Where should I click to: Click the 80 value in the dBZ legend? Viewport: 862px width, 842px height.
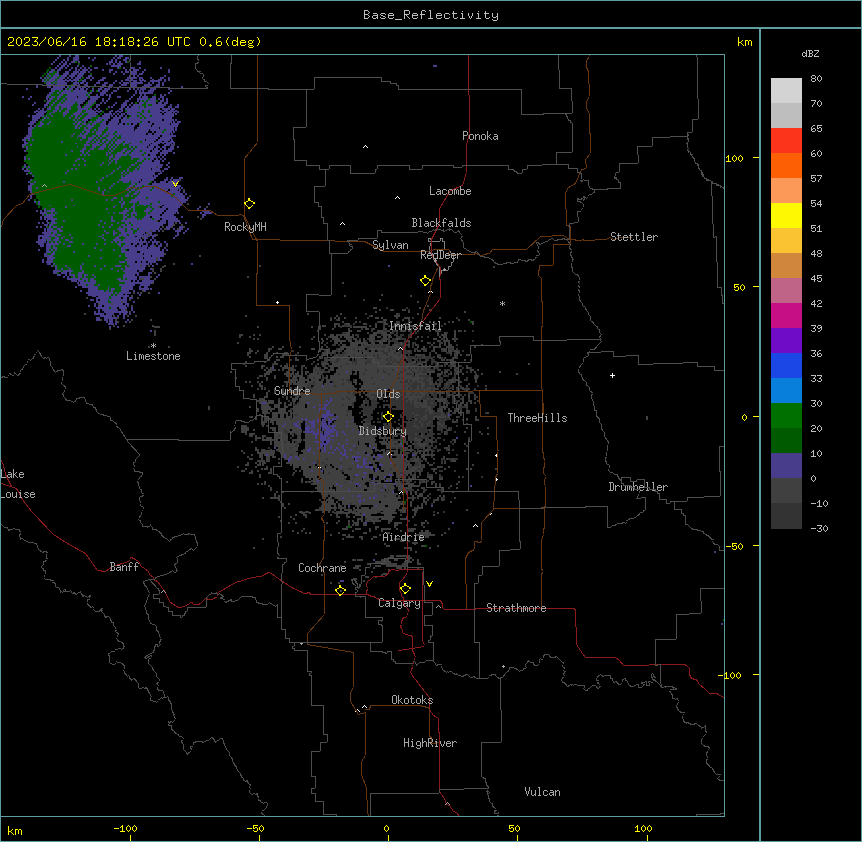coord(816,79)
